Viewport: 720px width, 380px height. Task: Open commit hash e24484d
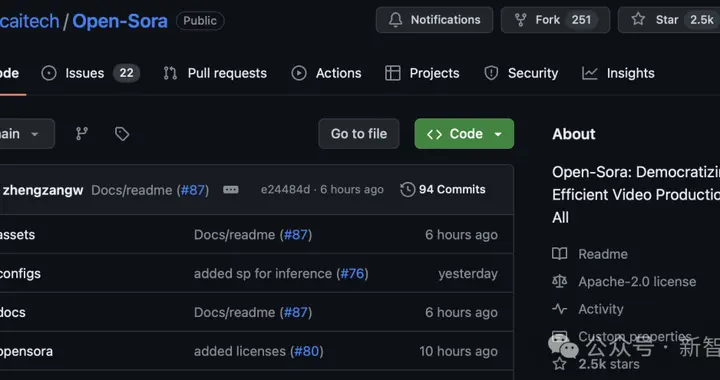click(286, 190)
